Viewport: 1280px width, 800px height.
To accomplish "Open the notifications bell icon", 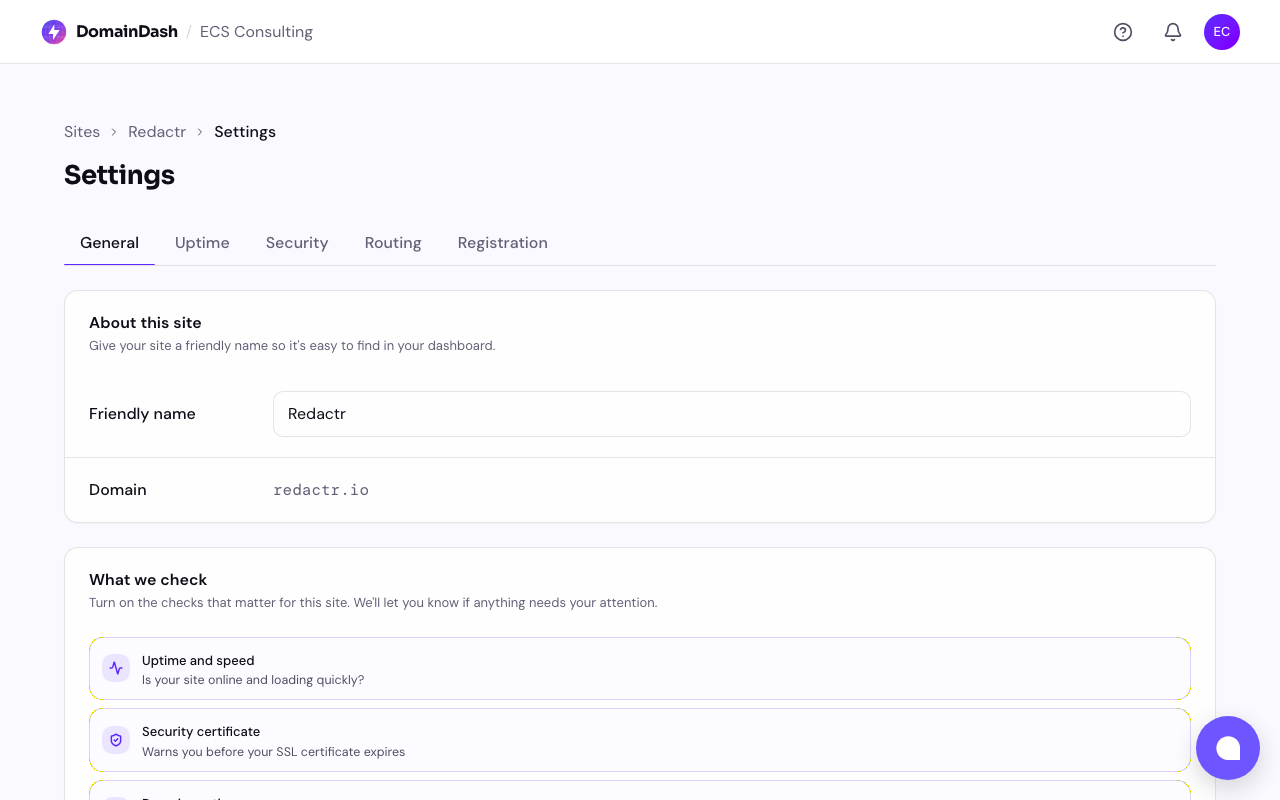I will 1172,31.
